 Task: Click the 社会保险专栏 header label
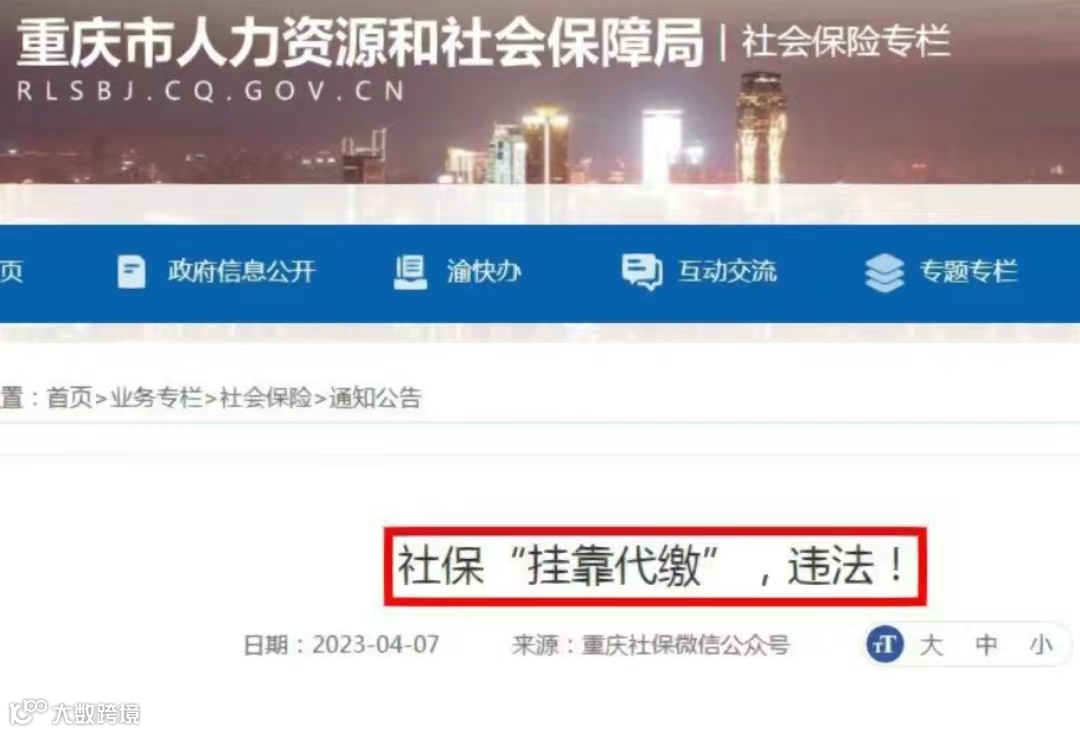point(846,41)
